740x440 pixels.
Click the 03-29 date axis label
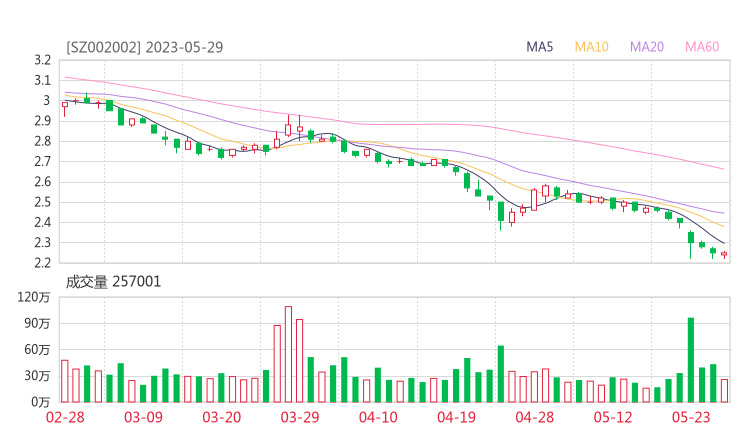(300, 417)
